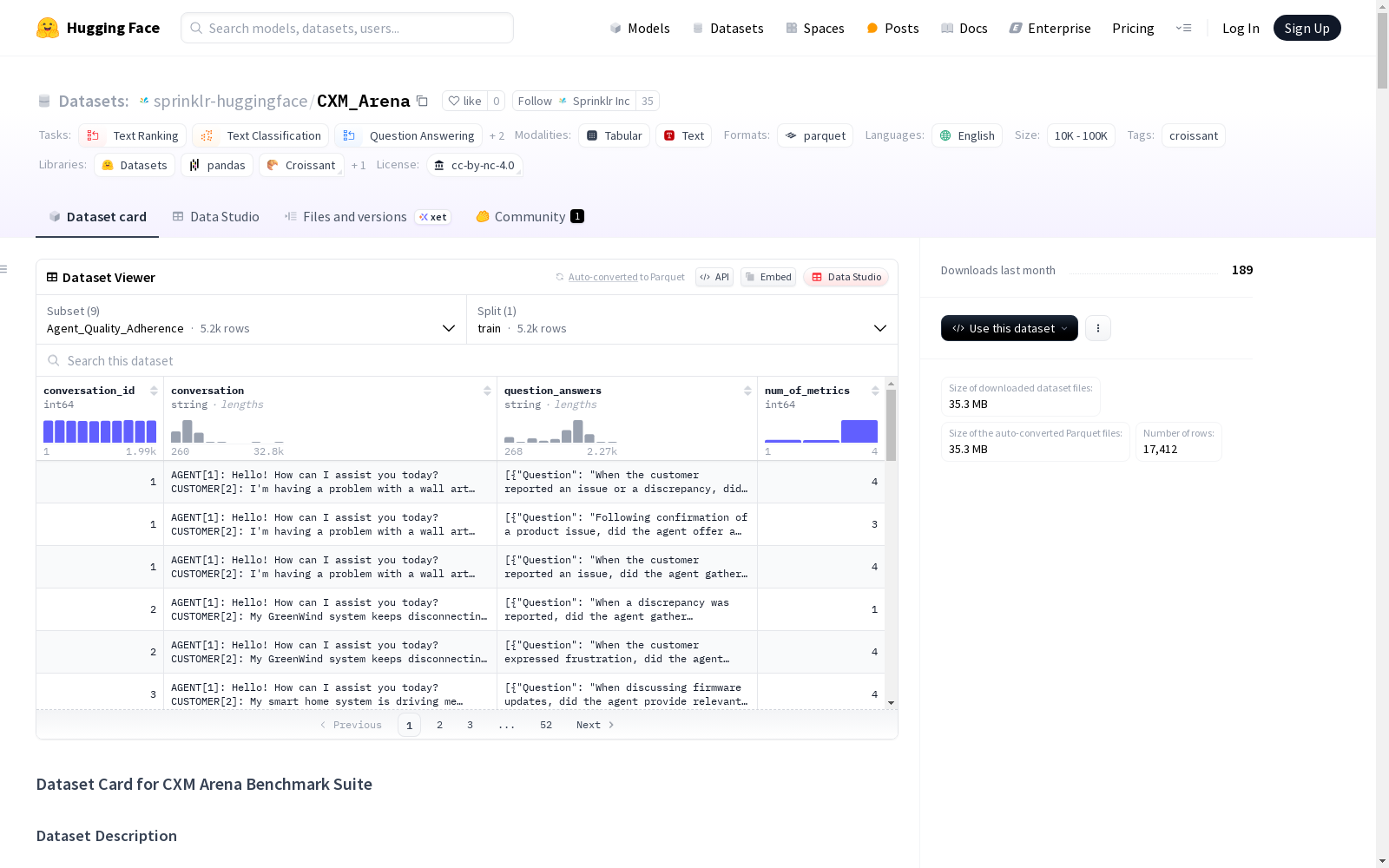
Task: Click the heart like button
Action: point(464,101)
